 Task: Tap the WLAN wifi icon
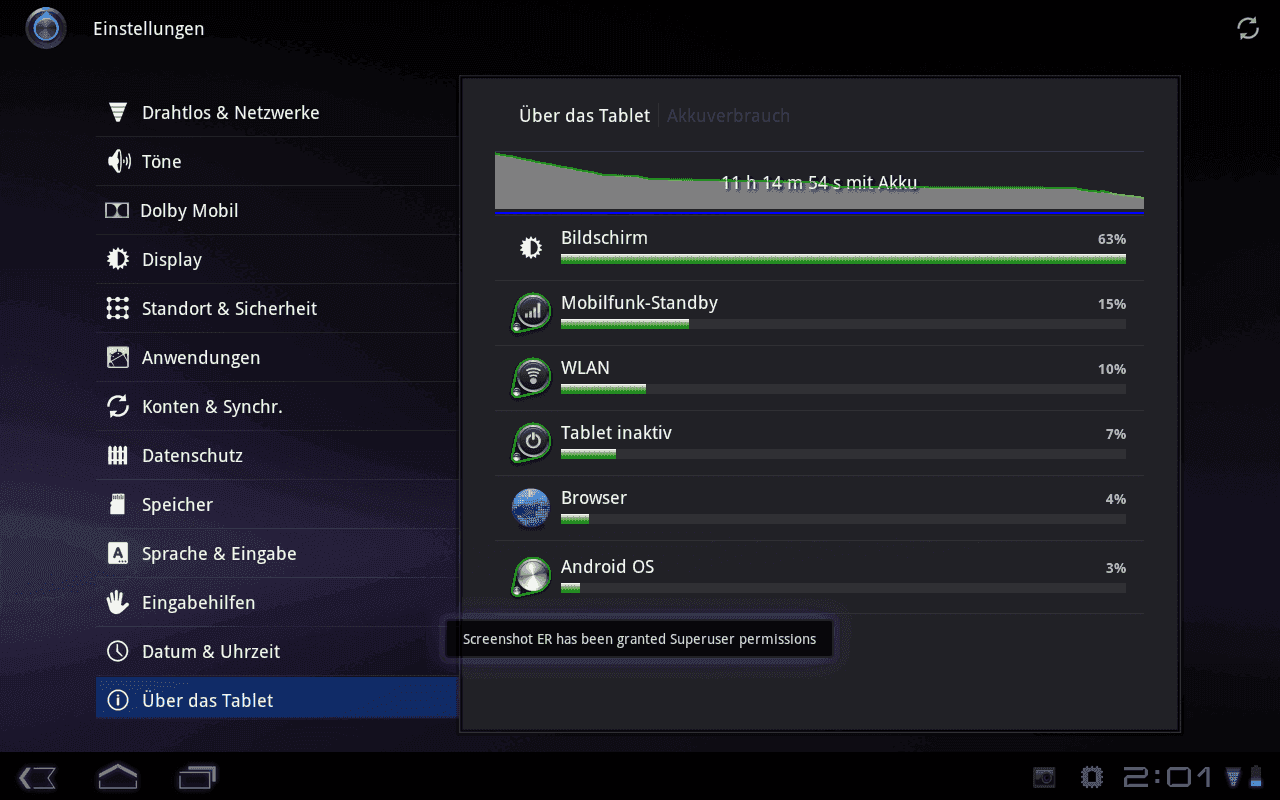531,377
